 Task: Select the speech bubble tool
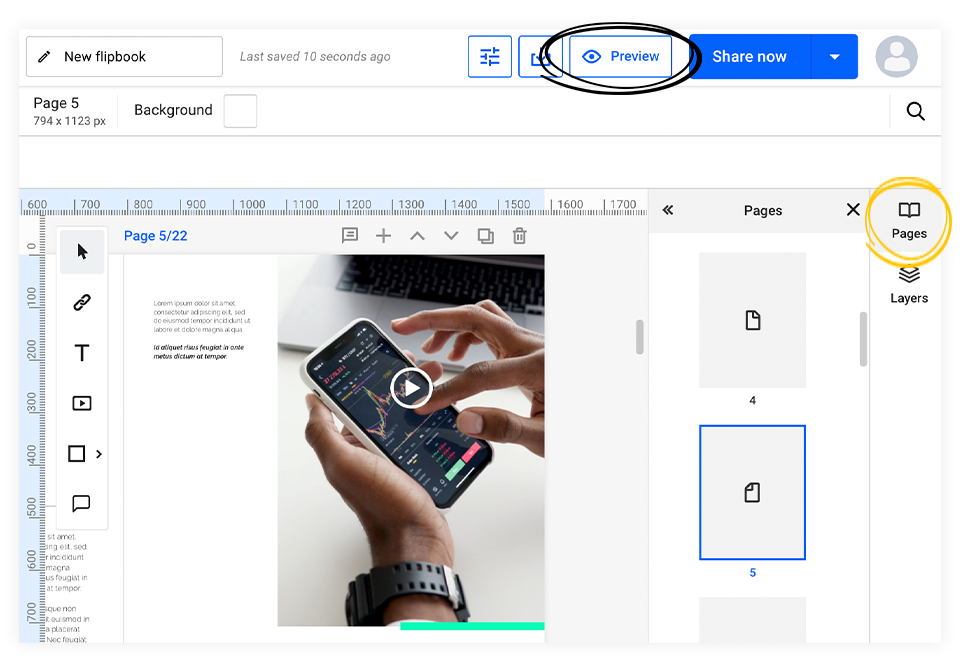tap(81, 503)
